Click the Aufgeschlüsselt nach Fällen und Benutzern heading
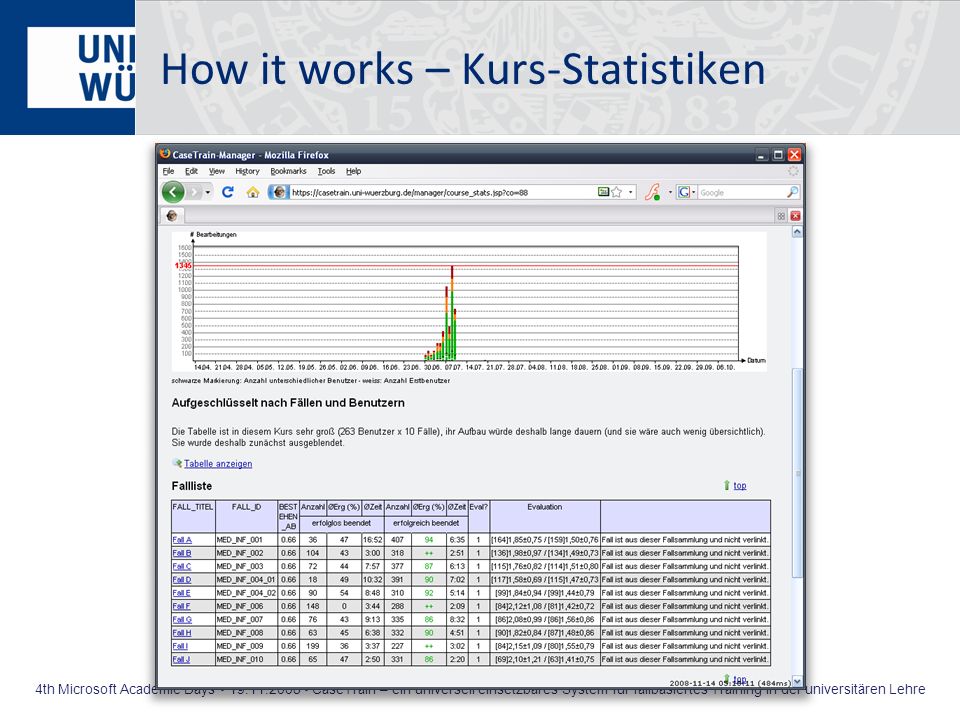This screenshot has width=960, height=720. tap(288, 403)
